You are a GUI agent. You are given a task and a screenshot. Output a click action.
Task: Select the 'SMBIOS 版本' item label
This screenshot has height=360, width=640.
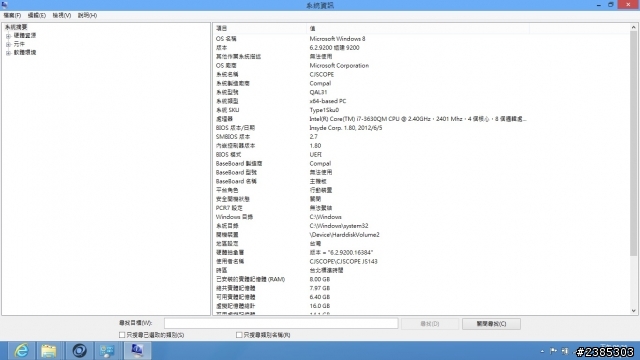pos(233,137)
